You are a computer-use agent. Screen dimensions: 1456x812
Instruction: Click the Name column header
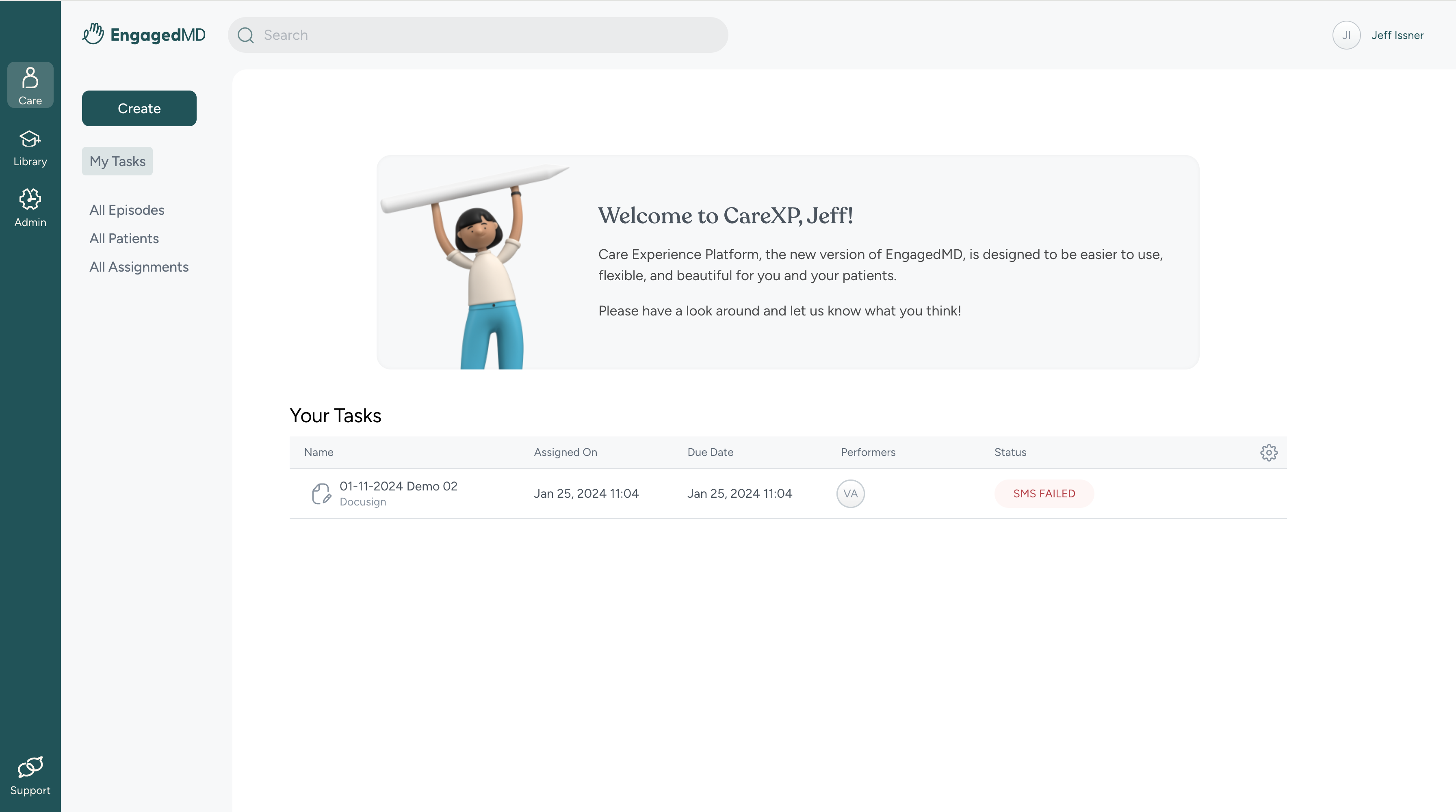click(x=318, y=452)
